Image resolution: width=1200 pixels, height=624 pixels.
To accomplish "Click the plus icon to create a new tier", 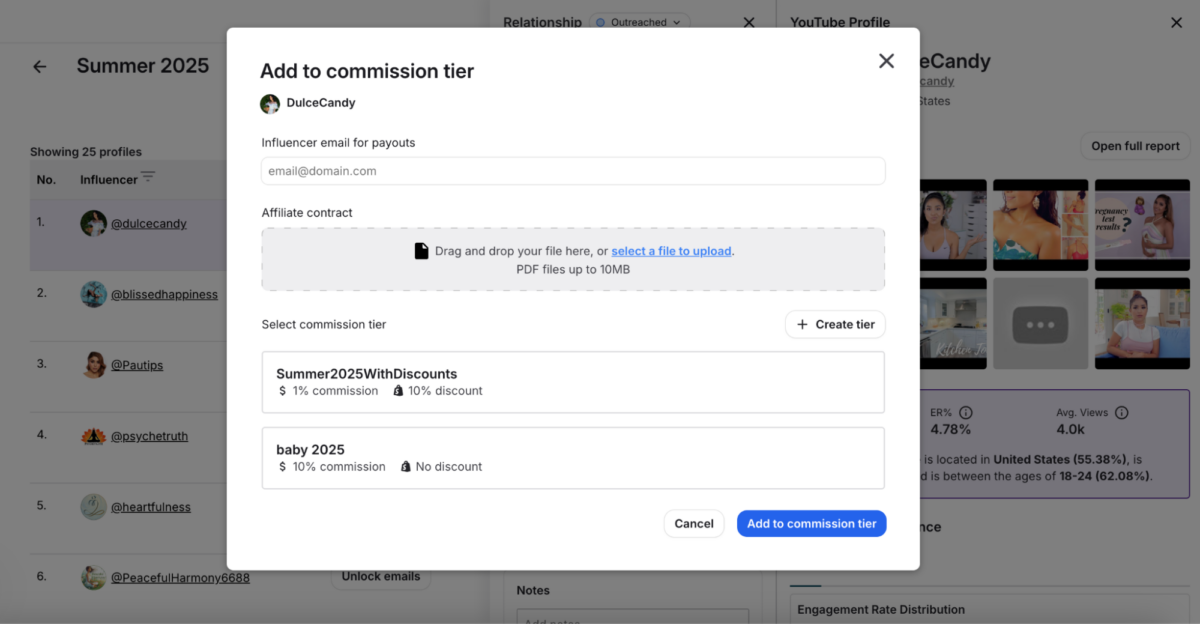I will click(801, 324).
